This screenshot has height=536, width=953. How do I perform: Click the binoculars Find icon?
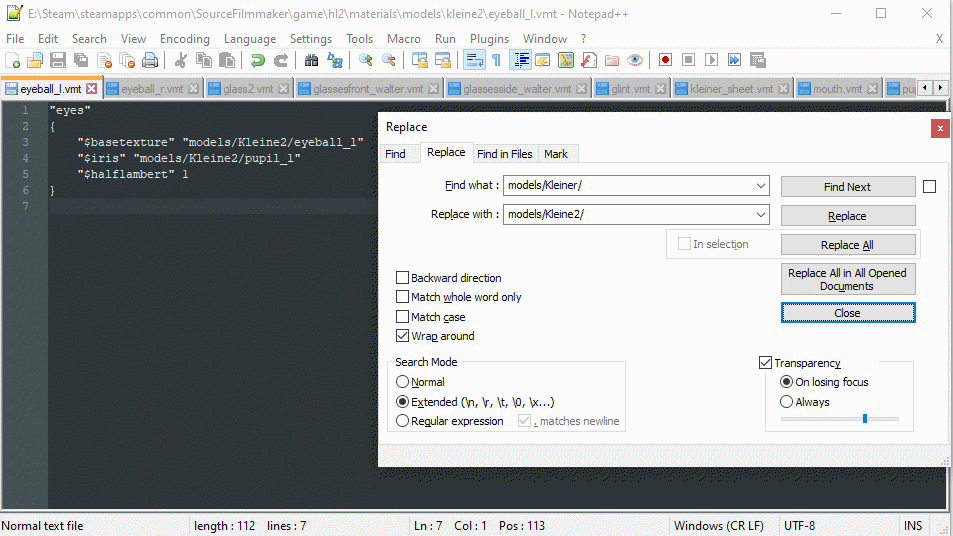(311, 61)
